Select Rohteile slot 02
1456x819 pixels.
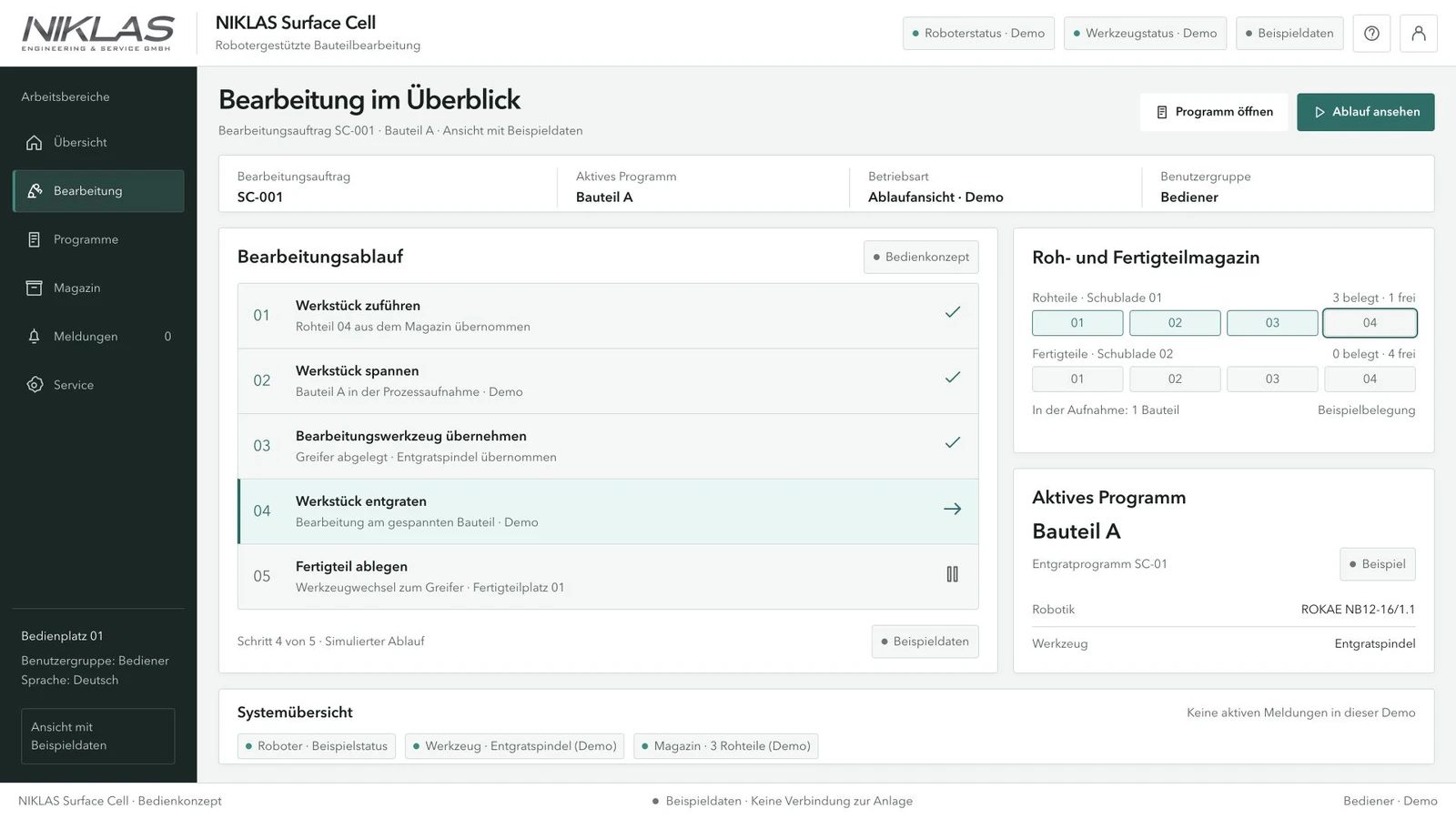coord(1175,323)
